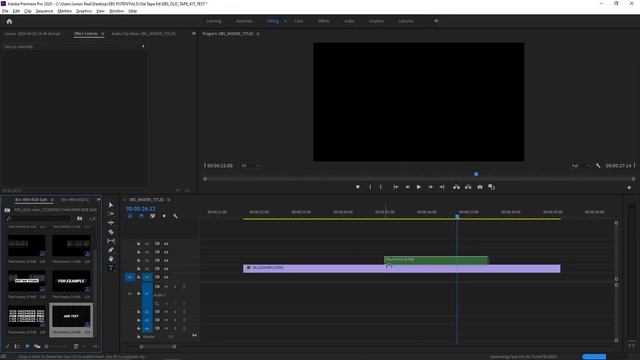Click Comparison View button
The width and height of the screenshot is (640, 360).
(x=491, y=187)
